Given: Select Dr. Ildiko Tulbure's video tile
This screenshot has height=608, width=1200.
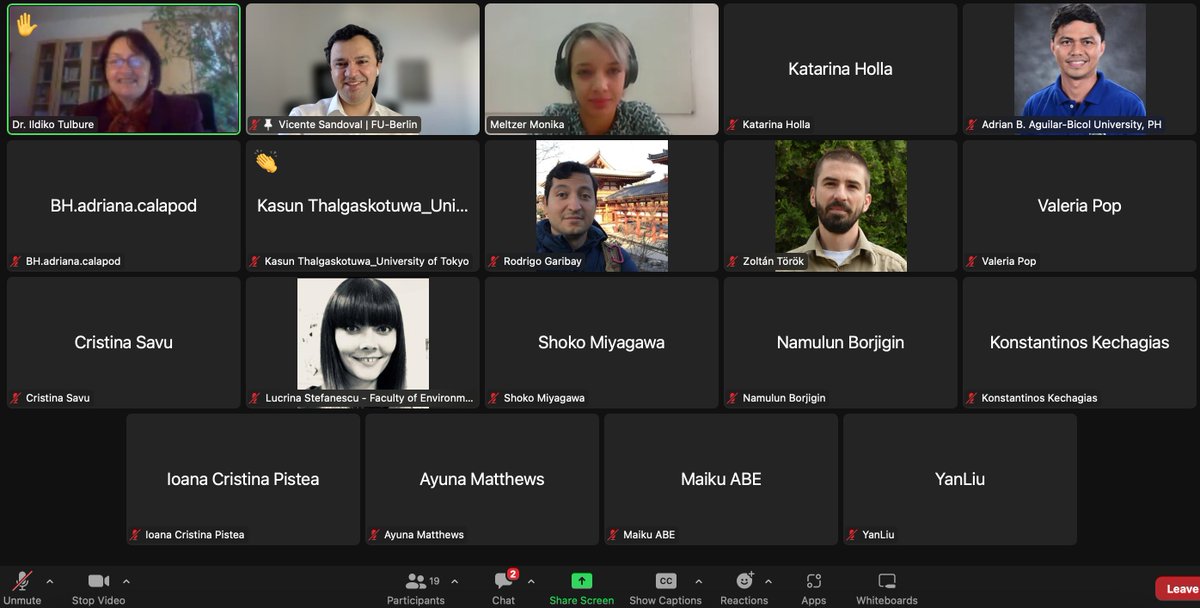Looking at the screenshot, I should click(x=124, y=69).
